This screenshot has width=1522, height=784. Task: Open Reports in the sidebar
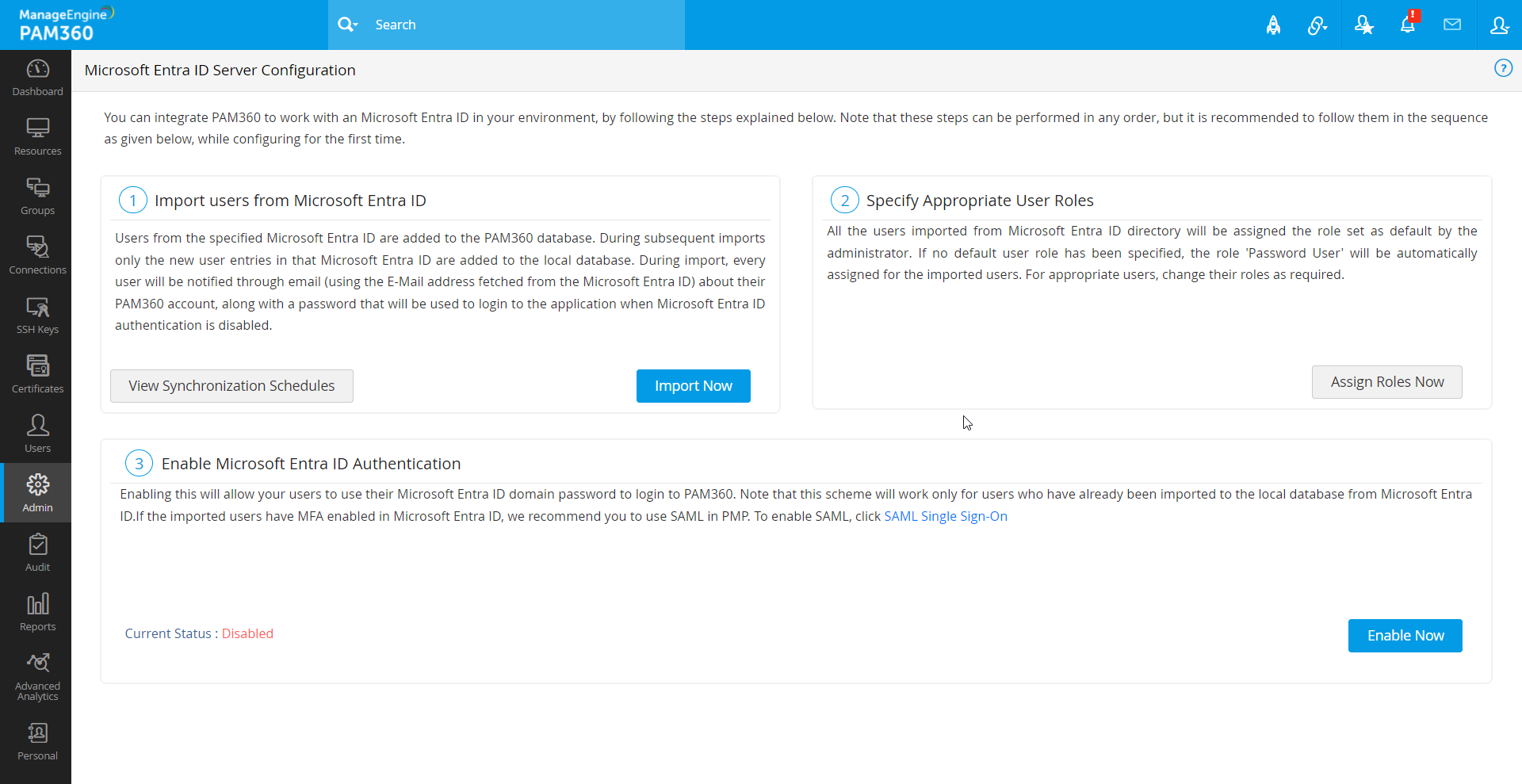37,613
